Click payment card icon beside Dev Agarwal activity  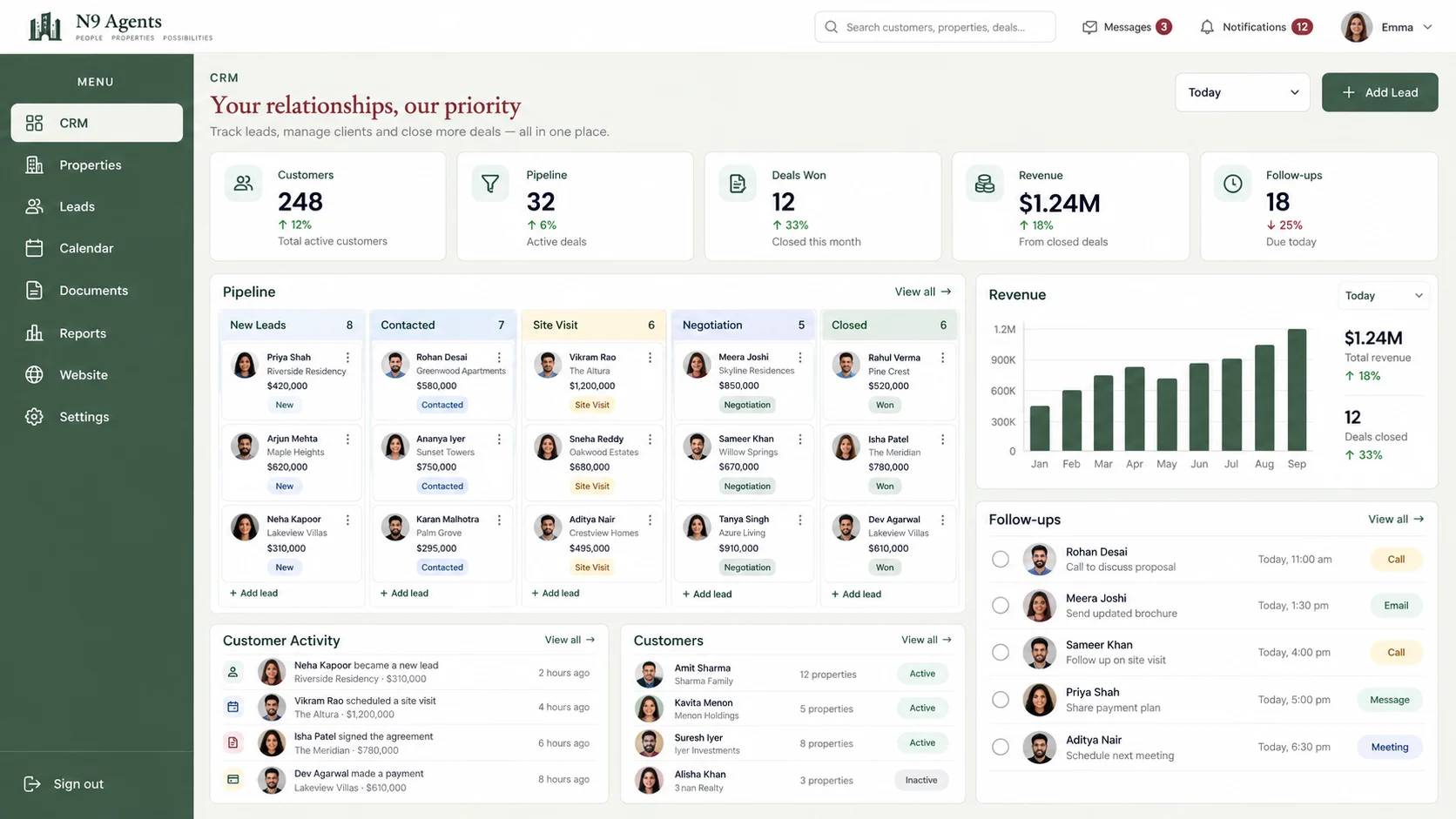233,779
